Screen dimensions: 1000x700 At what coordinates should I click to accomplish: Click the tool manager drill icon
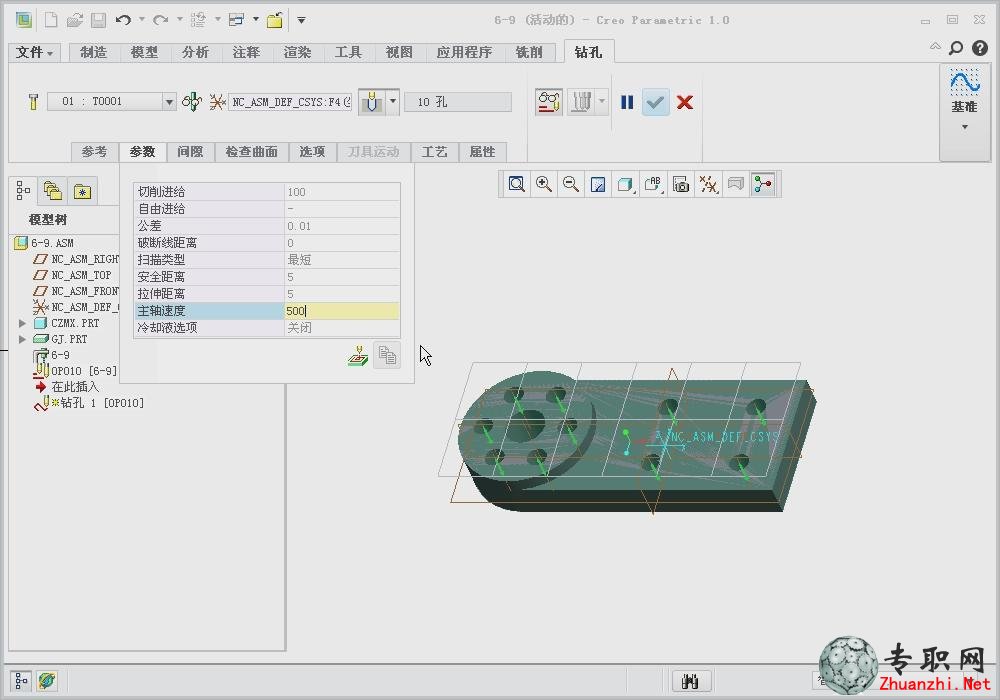[33, 102]
